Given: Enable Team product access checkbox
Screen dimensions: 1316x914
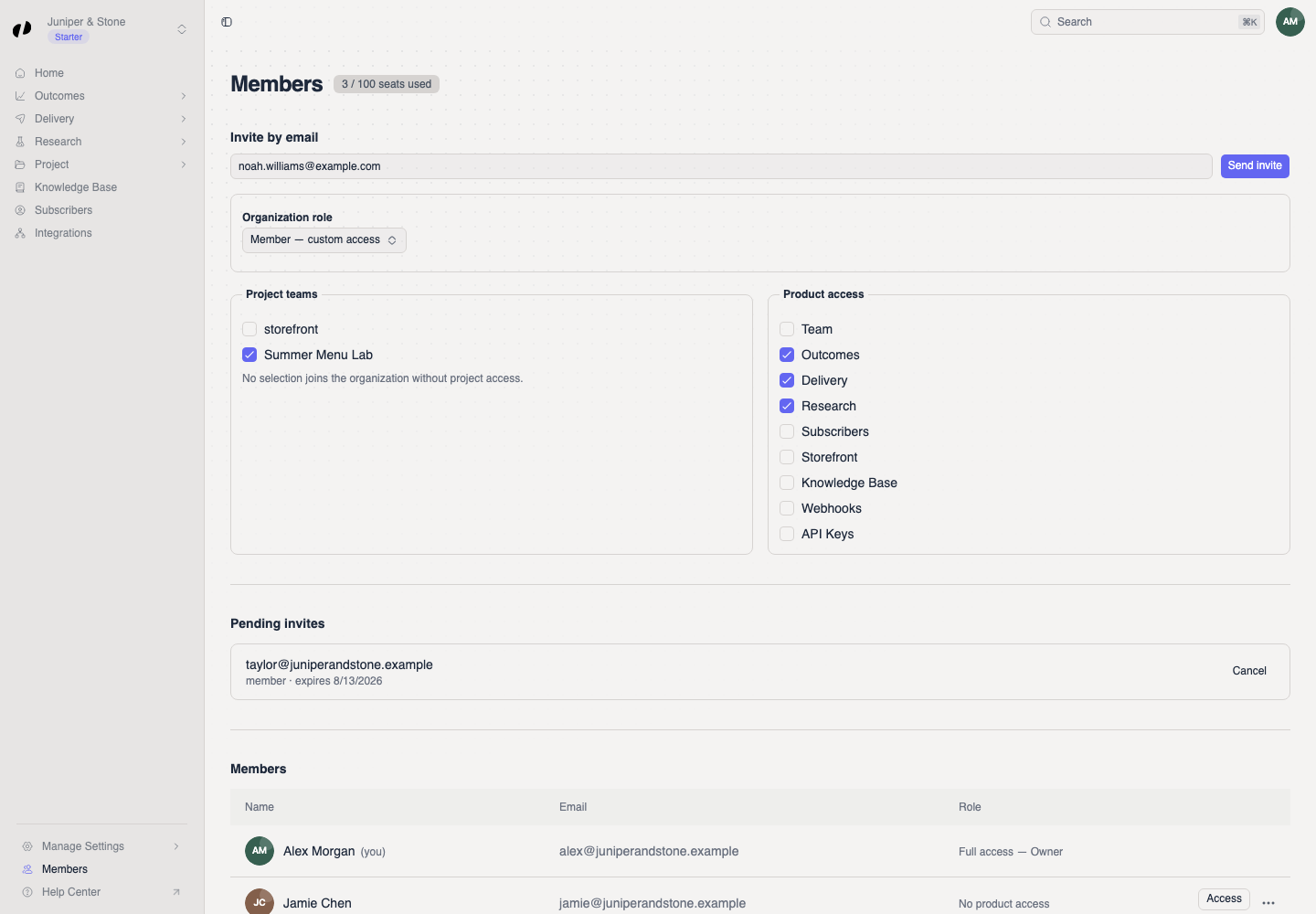Looking at the screenshot, I should [x=787, y=329].
